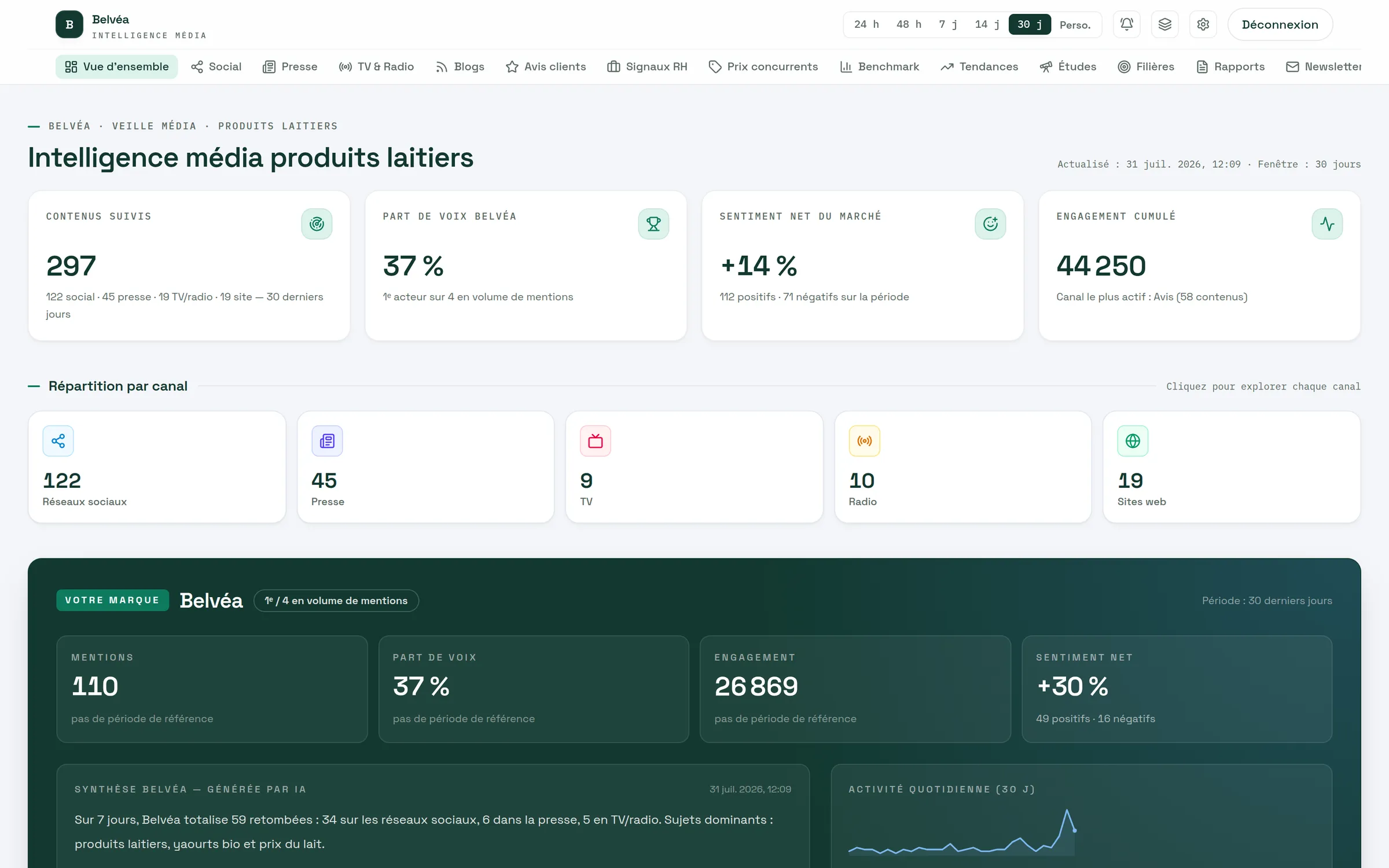Click the Belvéa logo badge
The height and width of the screenshot is (868, 1389).
click(69, 24)
